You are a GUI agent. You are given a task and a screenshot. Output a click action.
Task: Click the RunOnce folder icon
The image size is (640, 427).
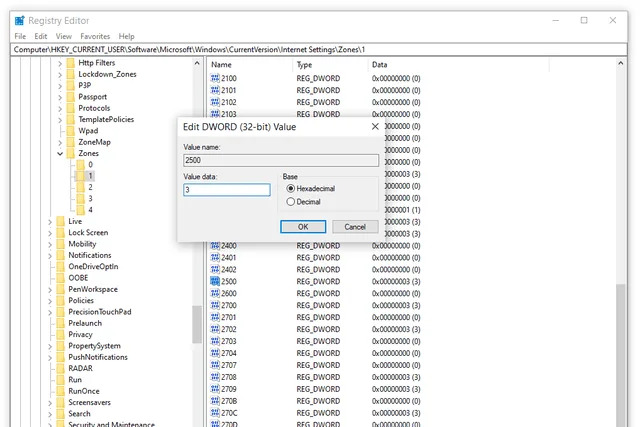(60, 391)
